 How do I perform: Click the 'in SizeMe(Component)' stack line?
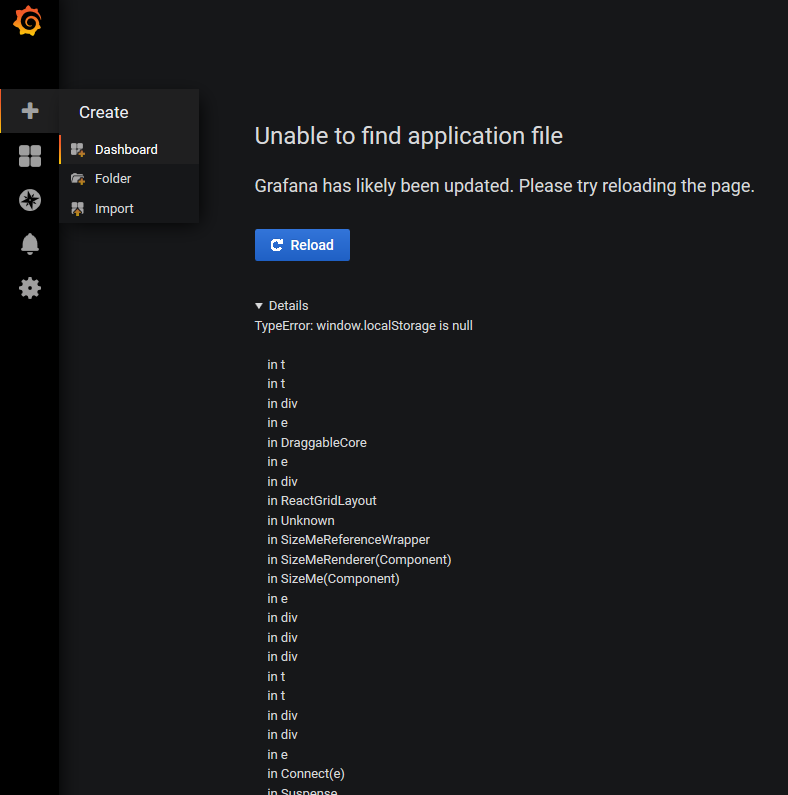[333, 579]
